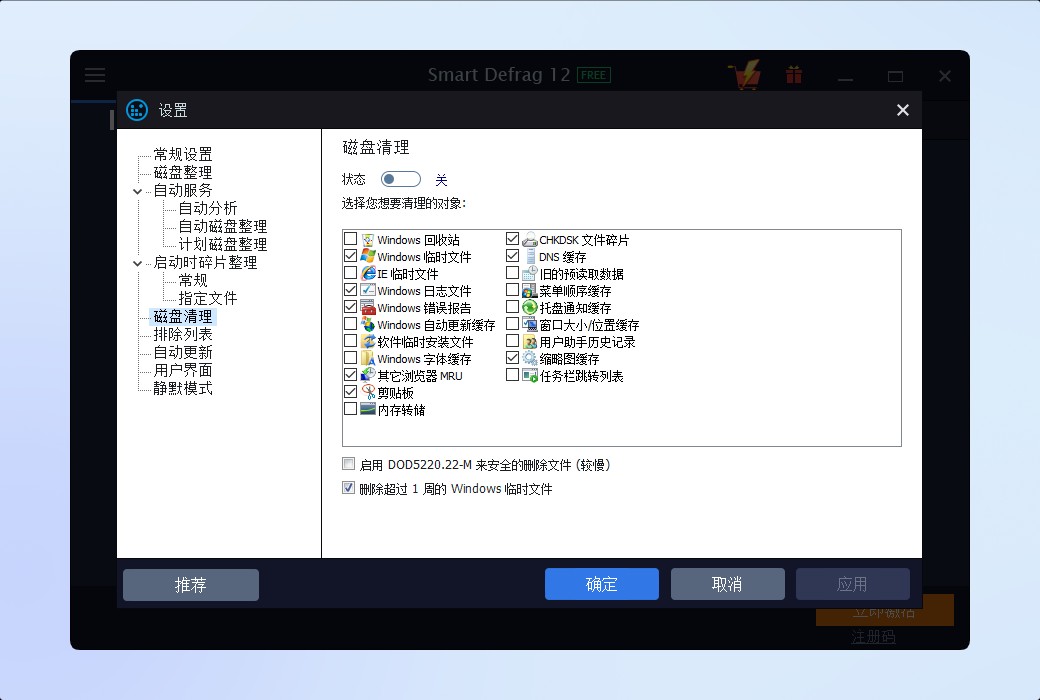The width and height of the screenshot is (1040, 700).
Task: Collapse the 自动服务 tree node
Action: [x=137, y=191]
